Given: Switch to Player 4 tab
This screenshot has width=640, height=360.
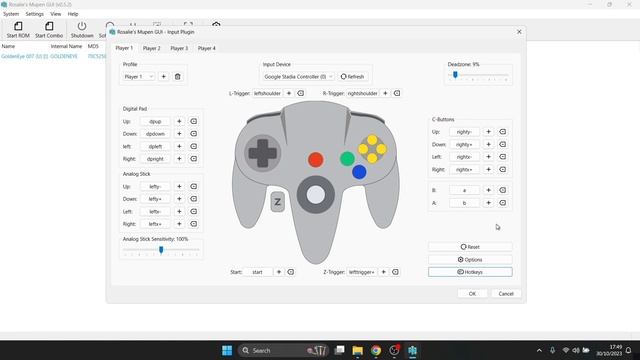Looking at the screenshot, I should tap(207, 48).
